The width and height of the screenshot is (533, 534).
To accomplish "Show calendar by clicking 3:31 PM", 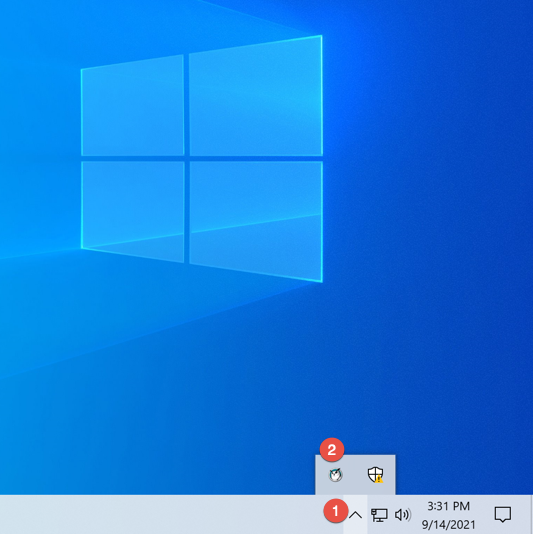I will click(x=449, y=506).
